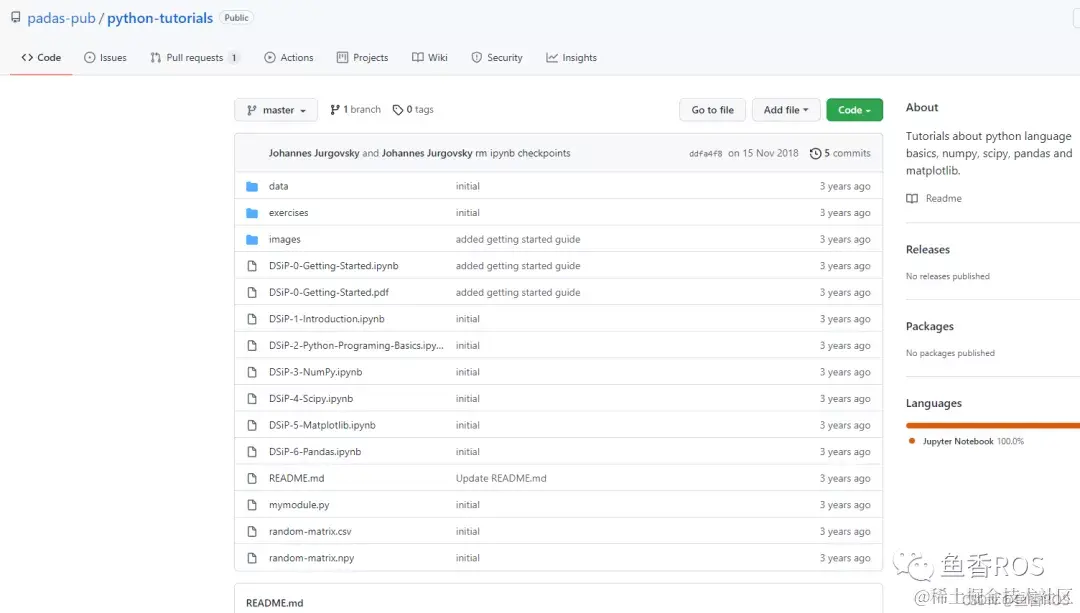Click the repository book icon beside padas-pub
Viewport: 1080px width, 613px height.
click(x=15, y=17)
